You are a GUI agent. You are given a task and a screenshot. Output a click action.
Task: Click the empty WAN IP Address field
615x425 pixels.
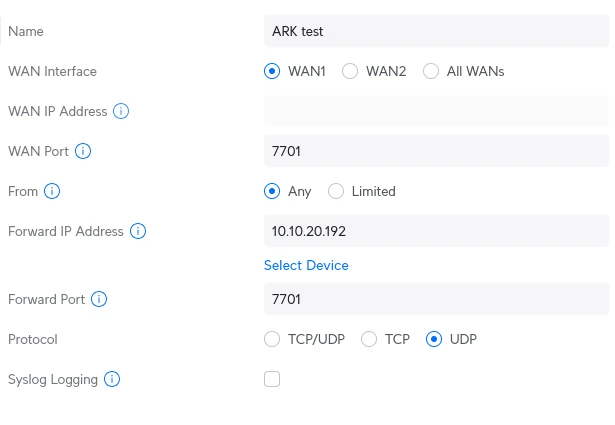(x=436, y=111)
